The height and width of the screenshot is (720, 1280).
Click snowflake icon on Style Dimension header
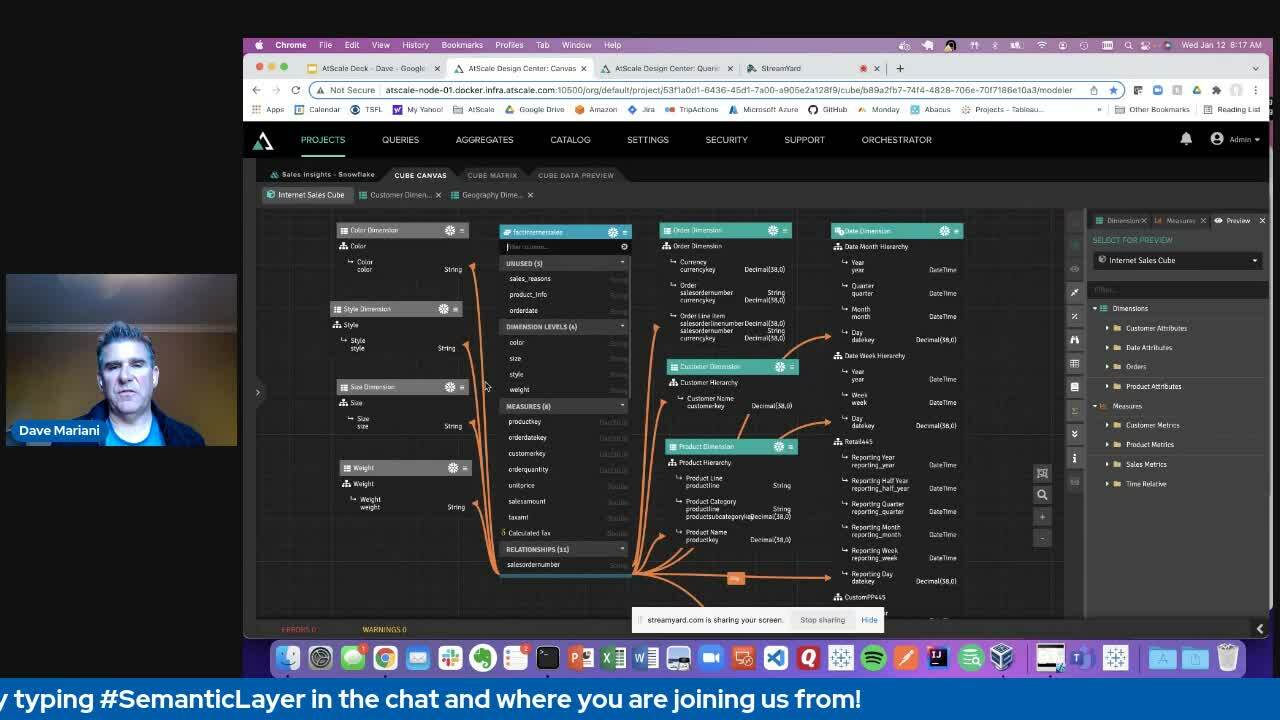443,309
